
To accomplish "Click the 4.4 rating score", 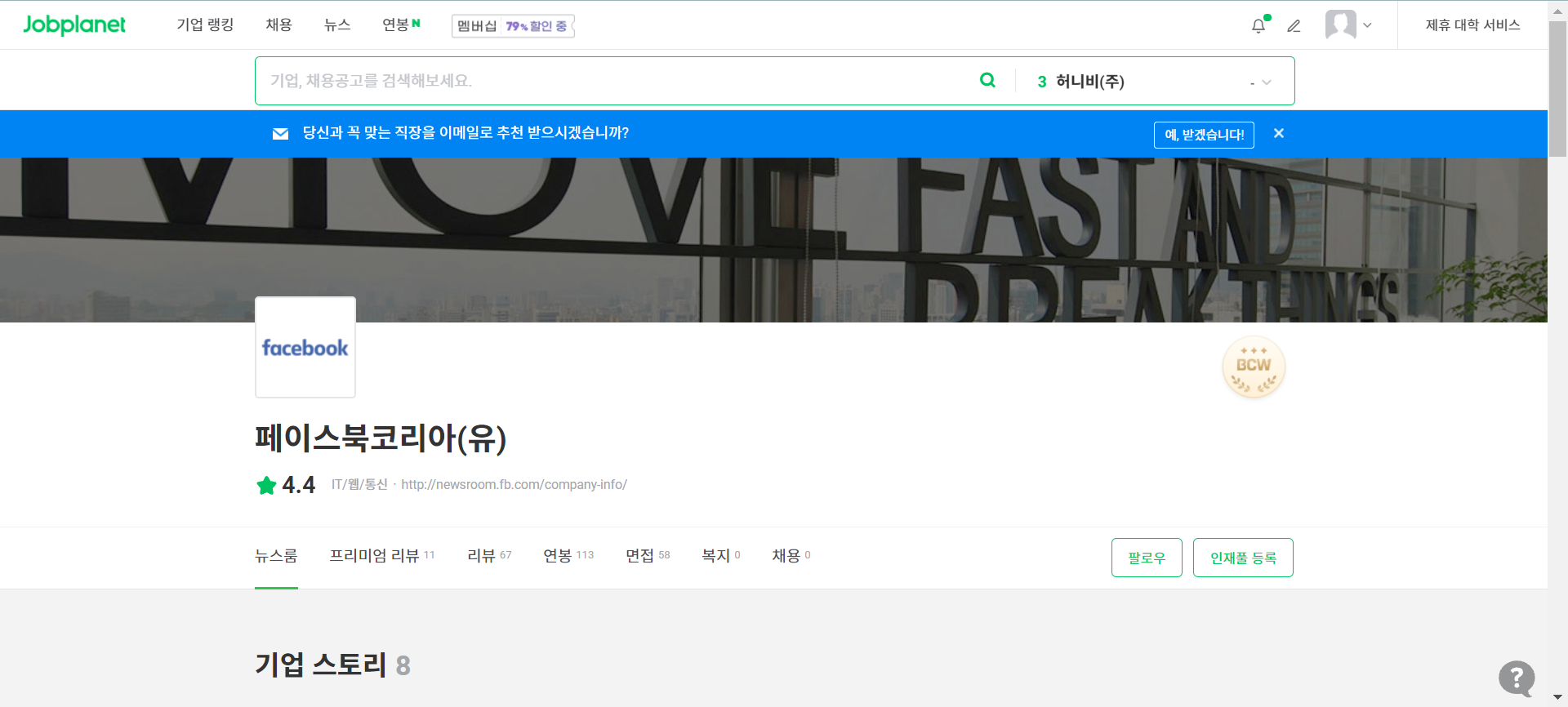I will (298, 485).
